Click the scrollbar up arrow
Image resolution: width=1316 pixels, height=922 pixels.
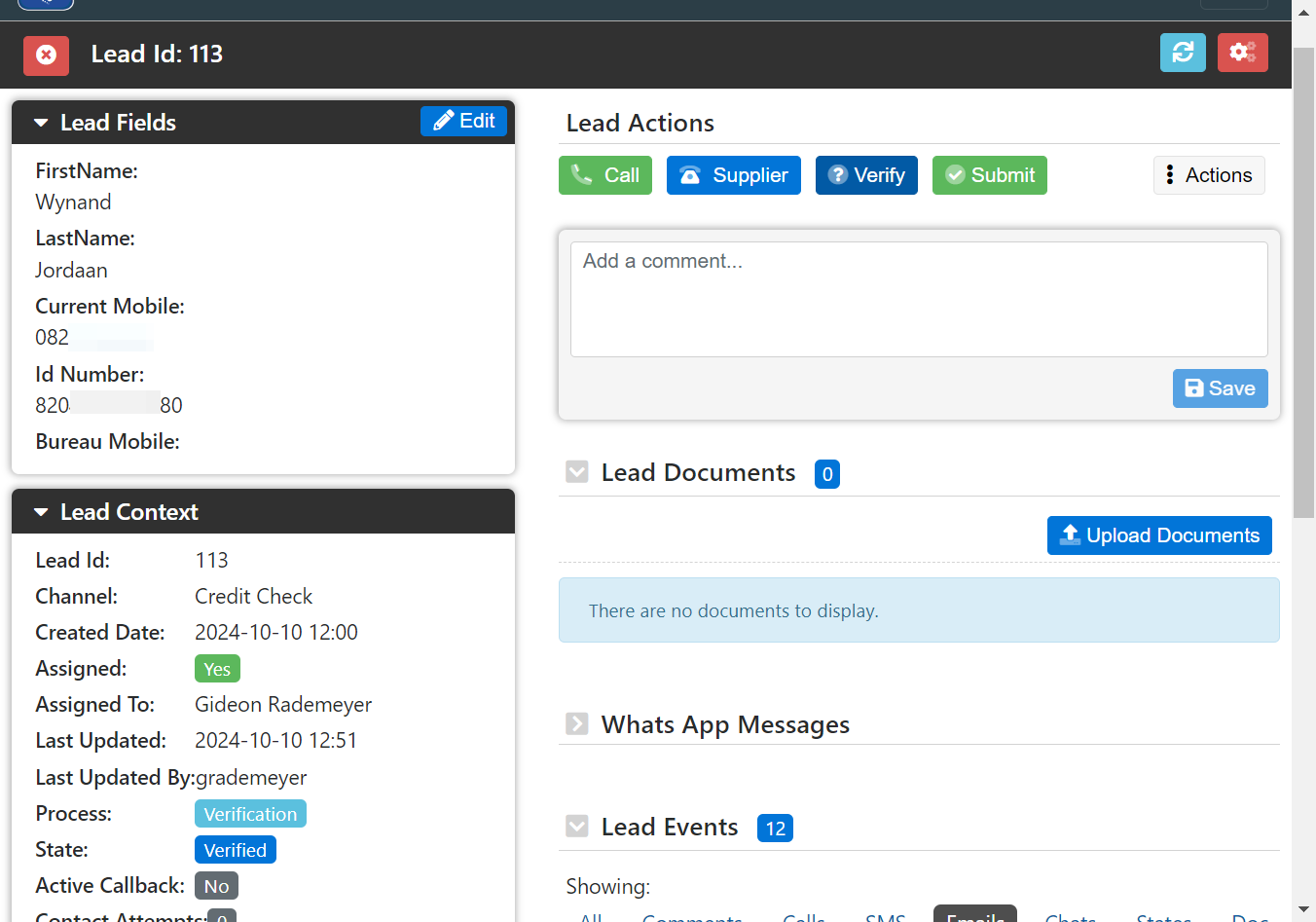[1304, 13]
